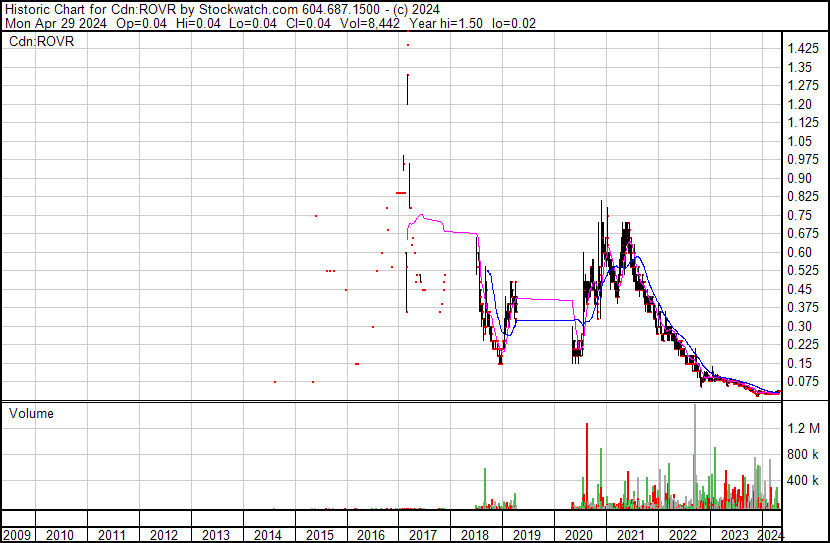Click the 'Mon Apr 29 2024' date text

coord(56,23)
